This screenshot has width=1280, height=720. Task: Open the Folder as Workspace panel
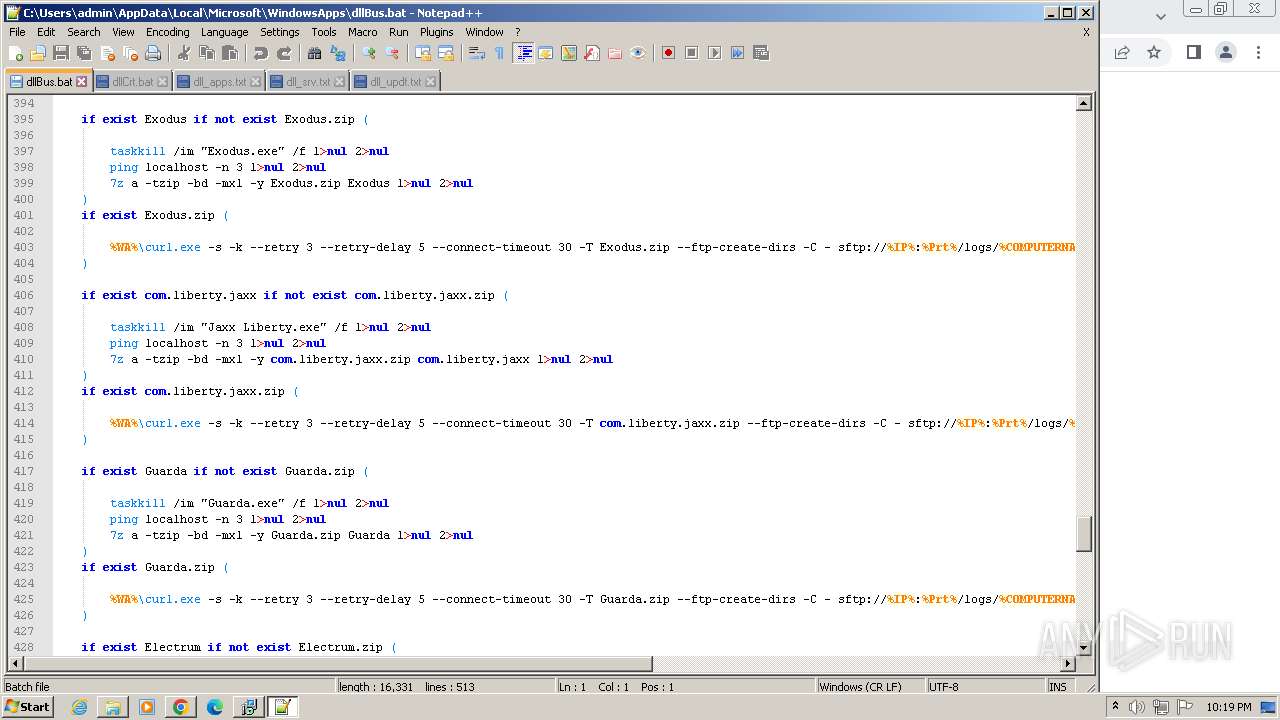tap(615, 53)
